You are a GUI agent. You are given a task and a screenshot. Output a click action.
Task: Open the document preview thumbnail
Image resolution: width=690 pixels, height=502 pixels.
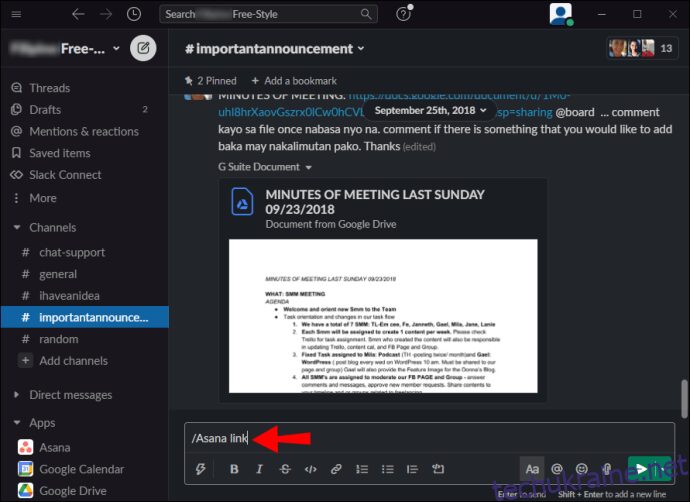(383, 316)
